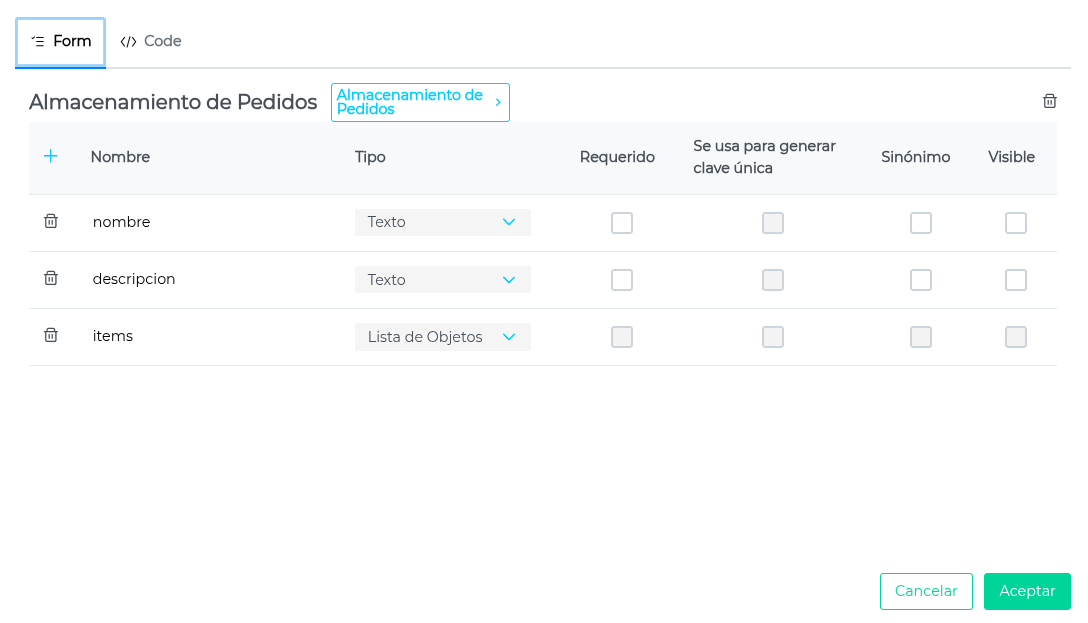Enable Visible checkbox for descripcion
This screenshot has height=623, width=1088.
click(1016, 280)
